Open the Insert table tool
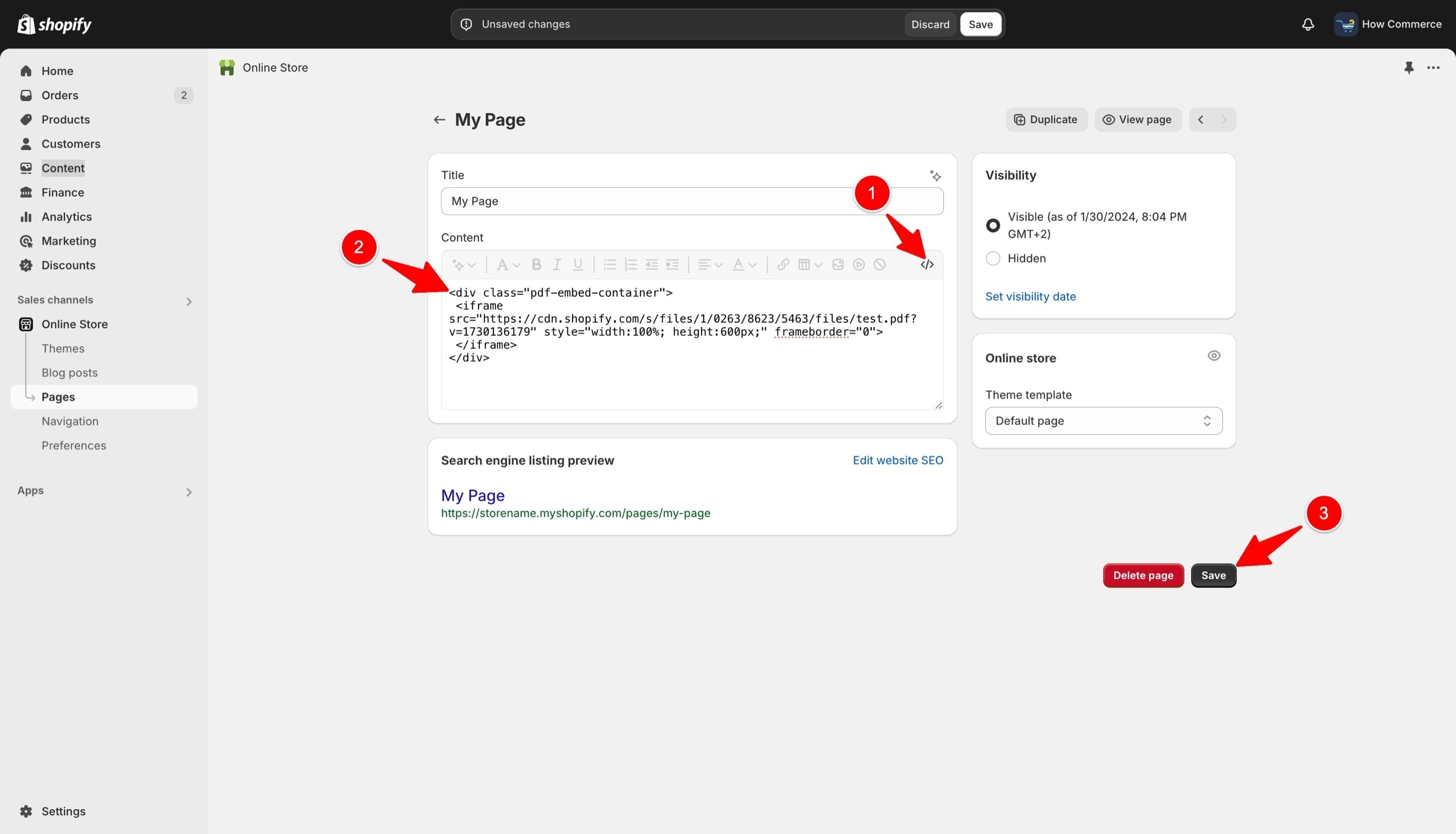The width and height of the screenshot is (1456, 834). 804,265
